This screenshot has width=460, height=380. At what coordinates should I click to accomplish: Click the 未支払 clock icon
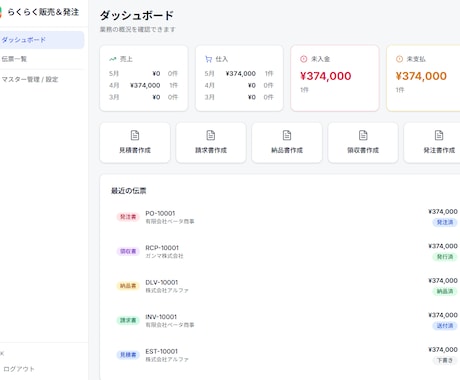pos(399,59)
